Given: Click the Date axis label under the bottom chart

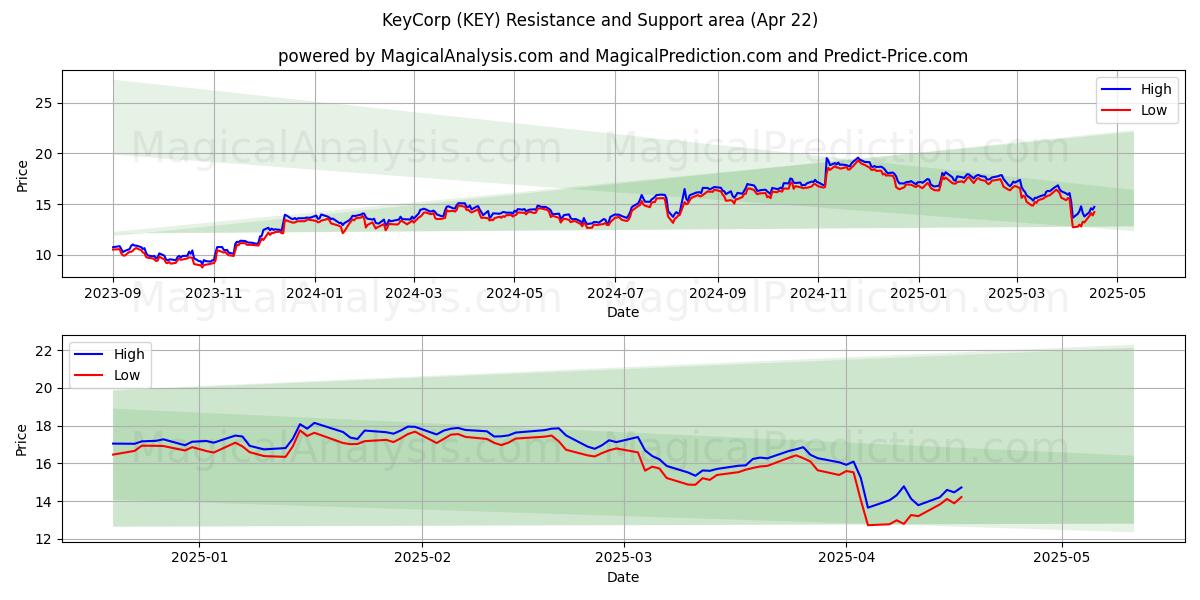Looking at the screenshot, I should (x=623, y=577).
